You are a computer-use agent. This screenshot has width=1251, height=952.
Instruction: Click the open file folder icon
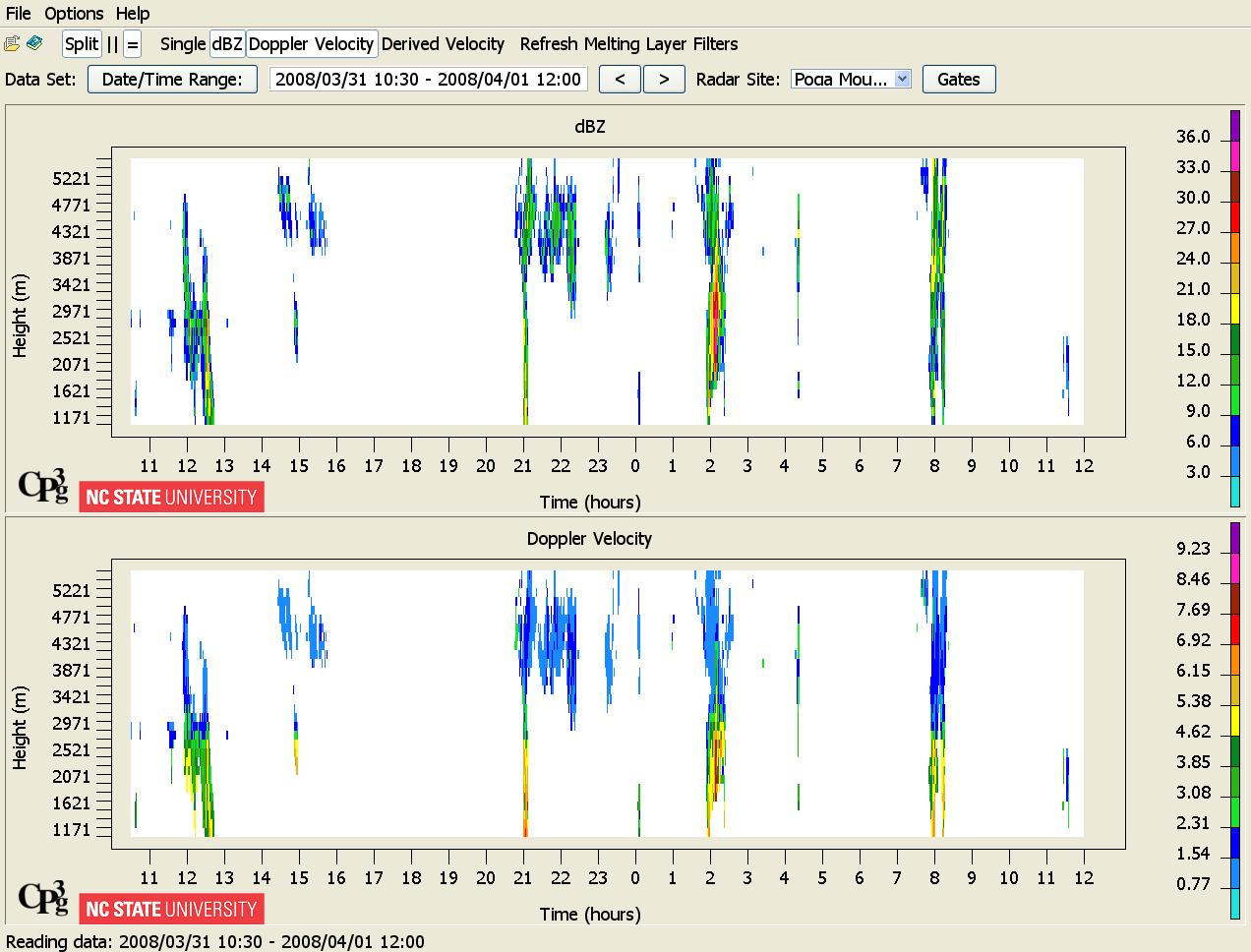[x=12, y=44]
